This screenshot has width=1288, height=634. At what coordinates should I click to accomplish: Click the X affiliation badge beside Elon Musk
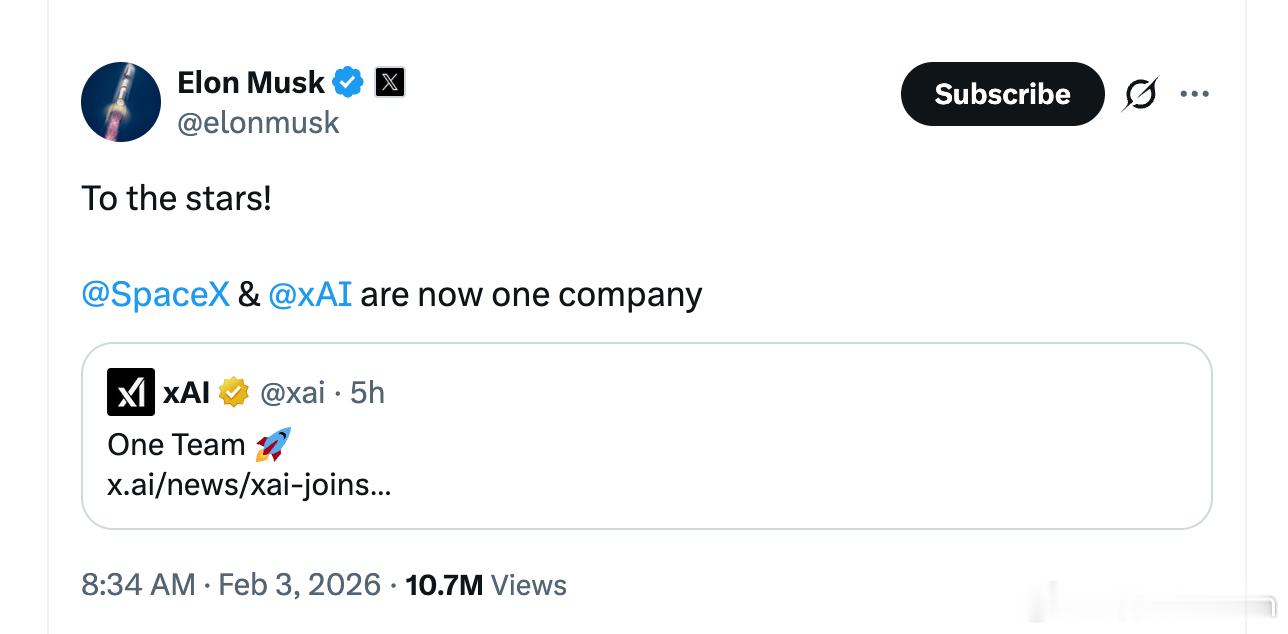390,82
